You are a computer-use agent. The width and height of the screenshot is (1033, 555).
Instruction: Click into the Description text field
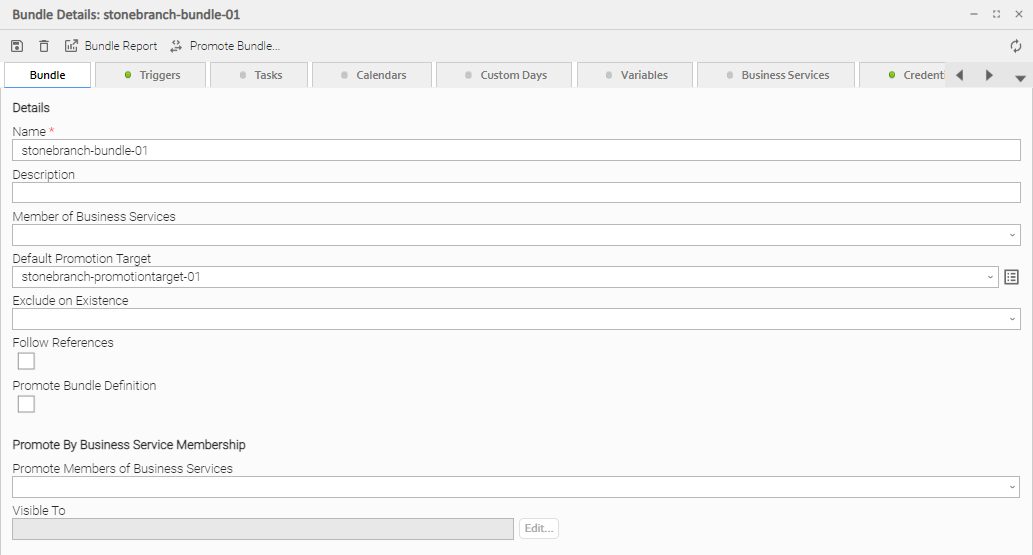(516, 193)
